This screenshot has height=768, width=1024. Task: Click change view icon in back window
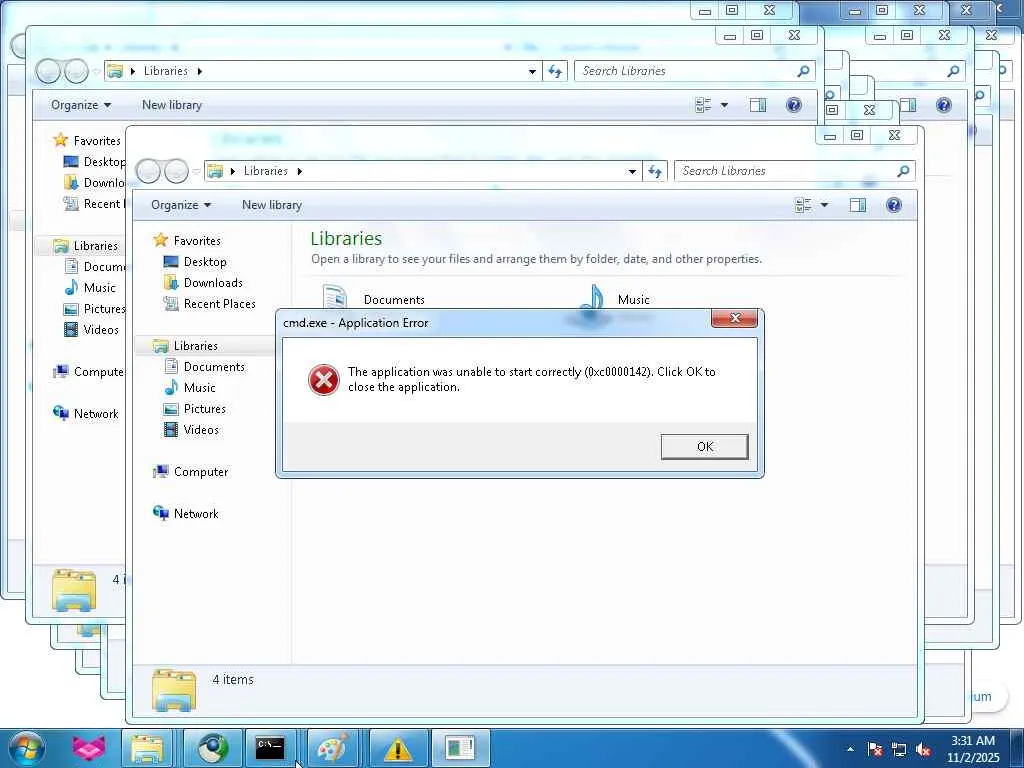coord(703,105)
